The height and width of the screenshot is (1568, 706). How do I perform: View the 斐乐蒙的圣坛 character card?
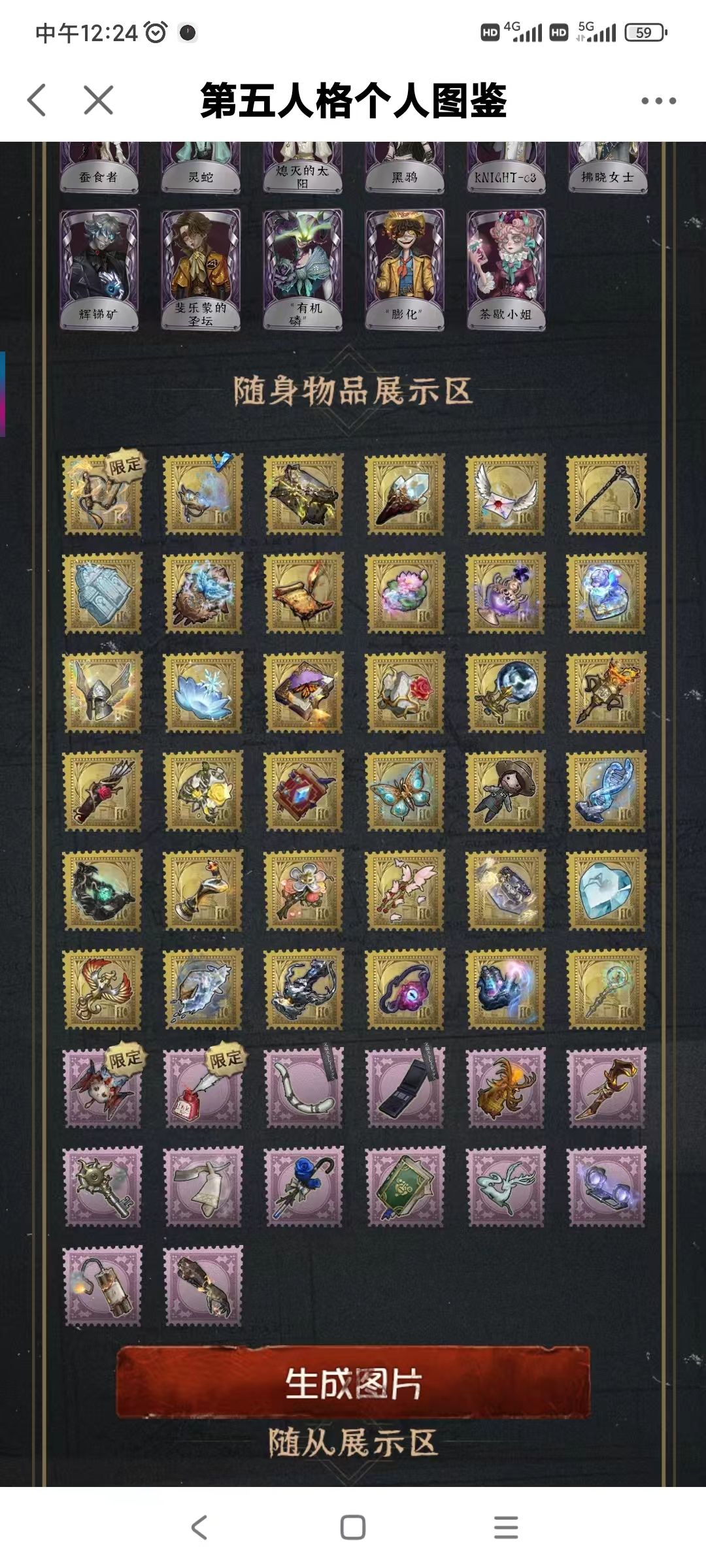coord(201,269)
